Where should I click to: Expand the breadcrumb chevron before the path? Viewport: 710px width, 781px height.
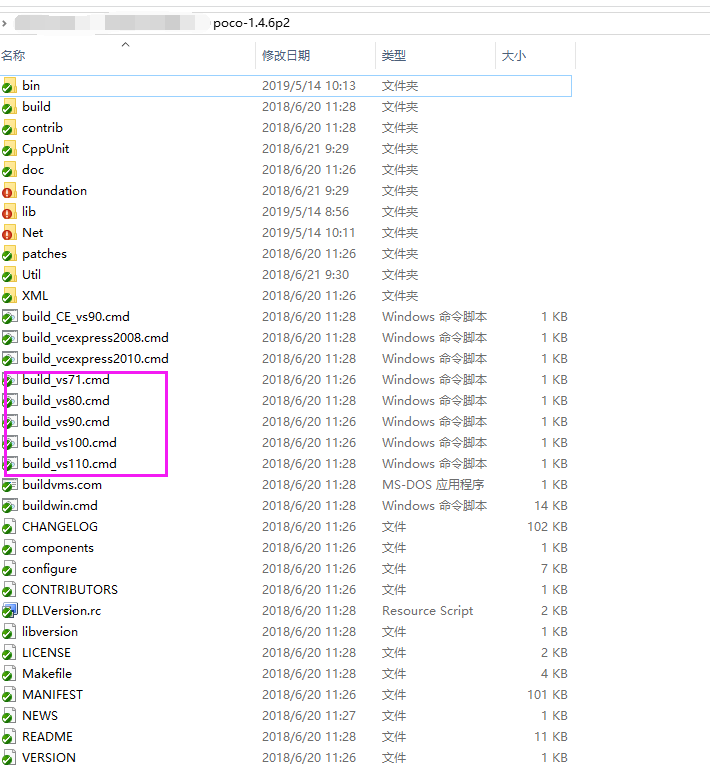pos(4,23)
